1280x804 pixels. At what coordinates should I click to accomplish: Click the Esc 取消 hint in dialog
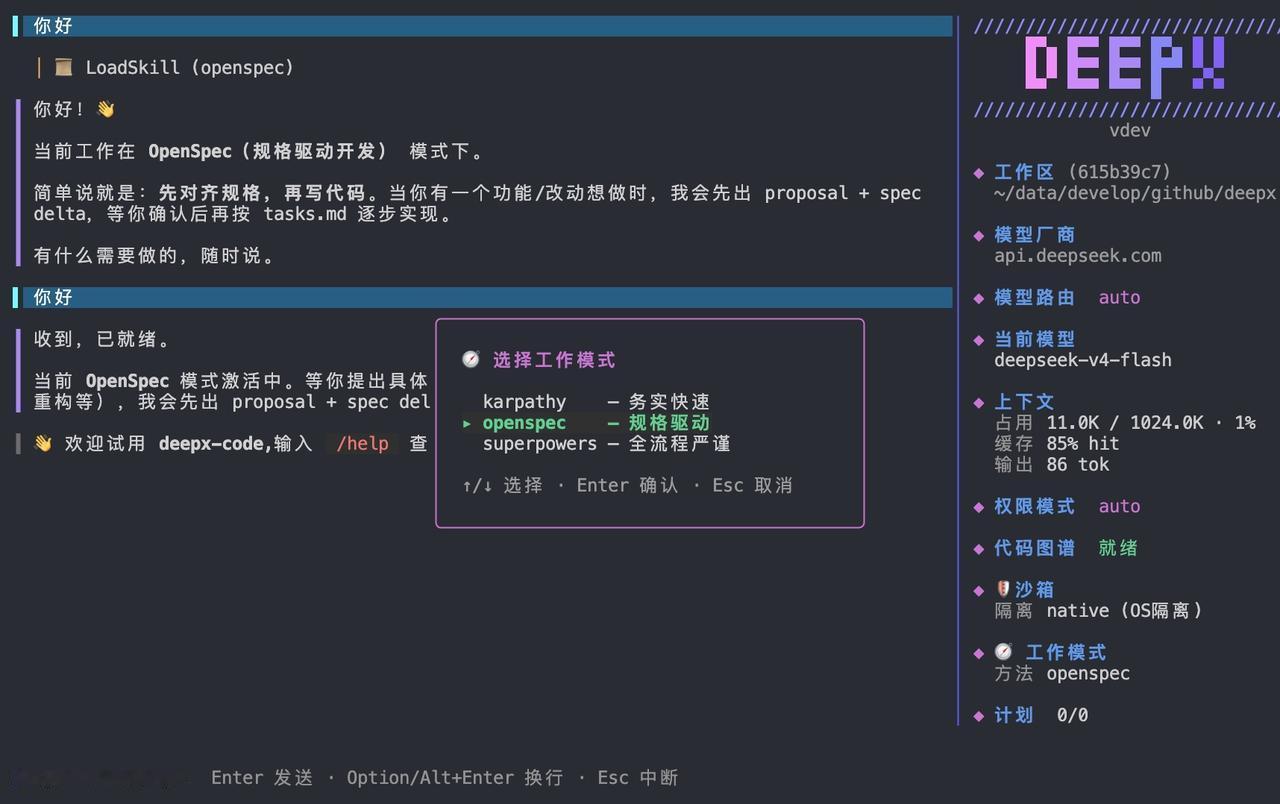[x=752, y=485]
